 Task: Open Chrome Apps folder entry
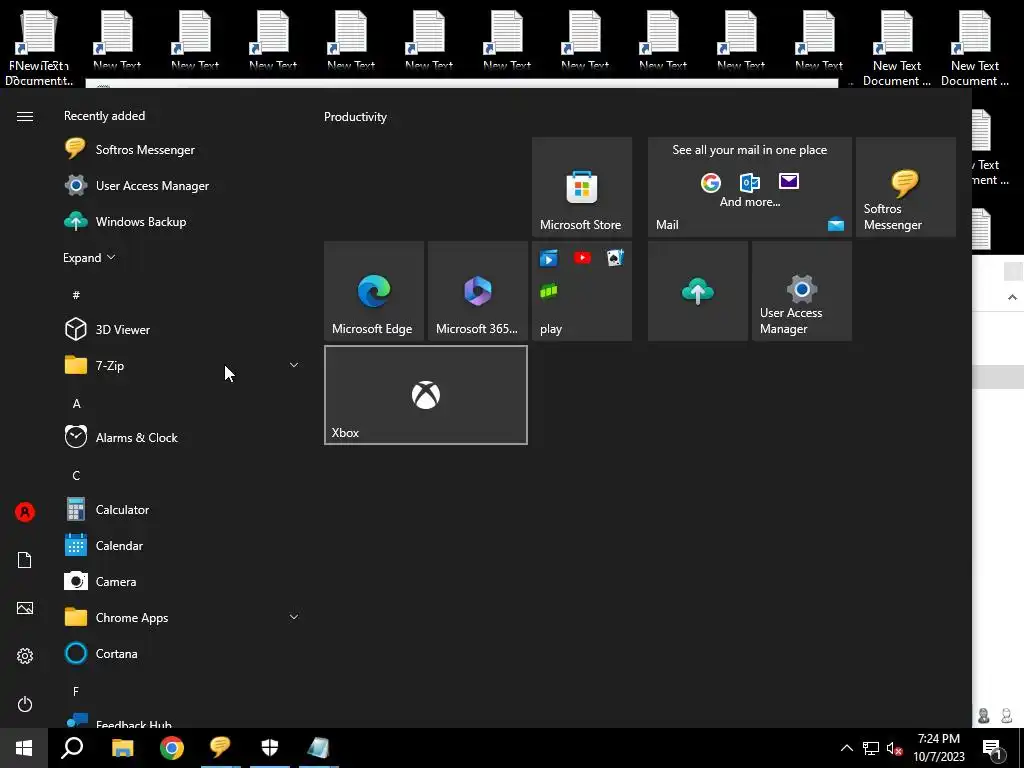[x=182, y=617]
